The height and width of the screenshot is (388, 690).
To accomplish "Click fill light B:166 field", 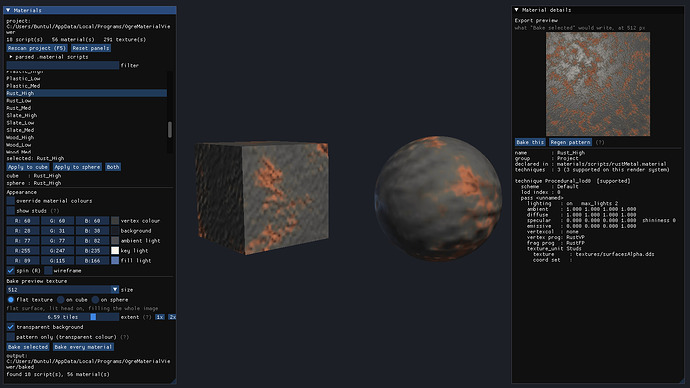I will [x=92, y=260].
